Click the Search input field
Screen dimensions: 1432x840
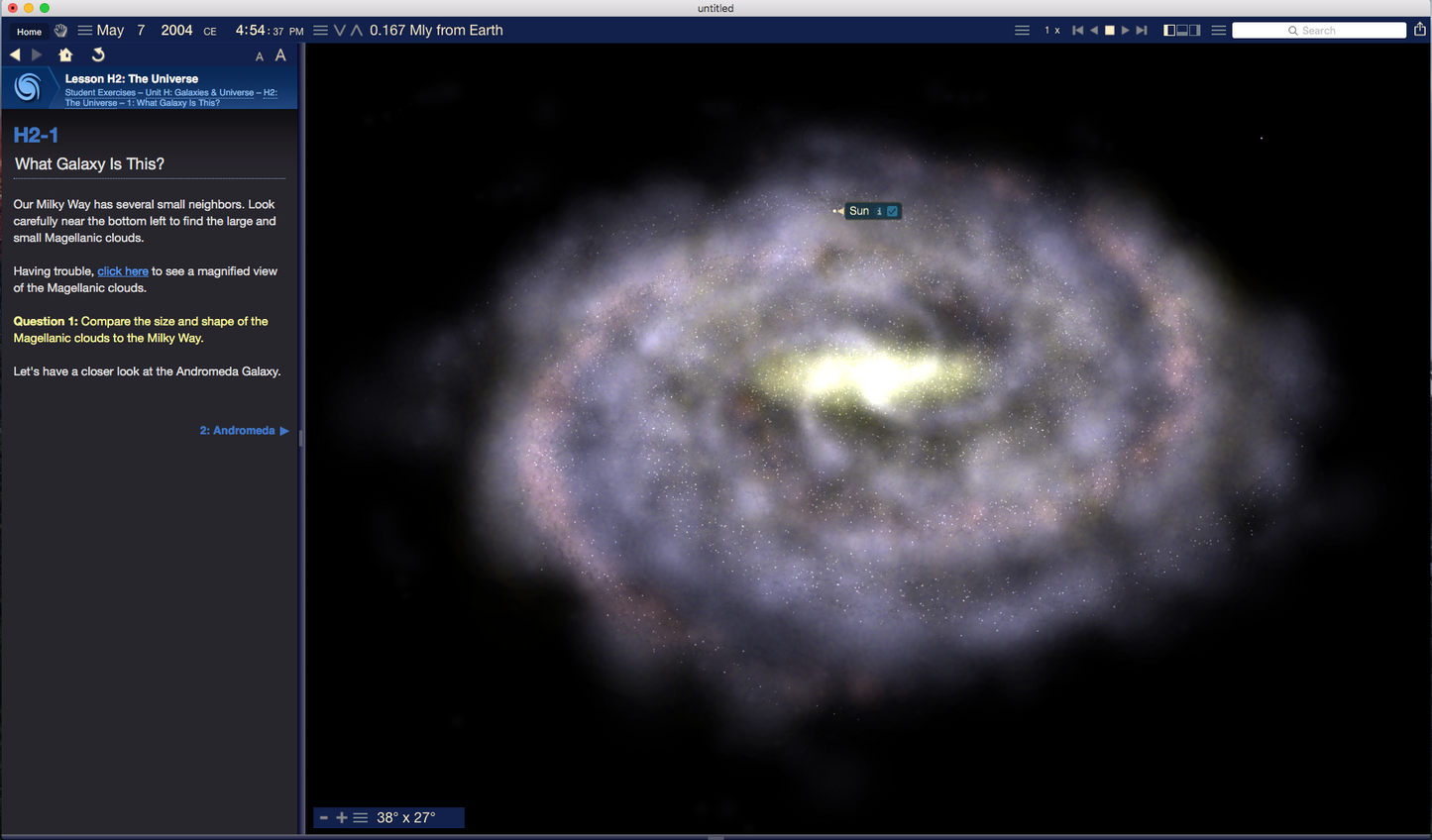click(x=1318, y=31)
